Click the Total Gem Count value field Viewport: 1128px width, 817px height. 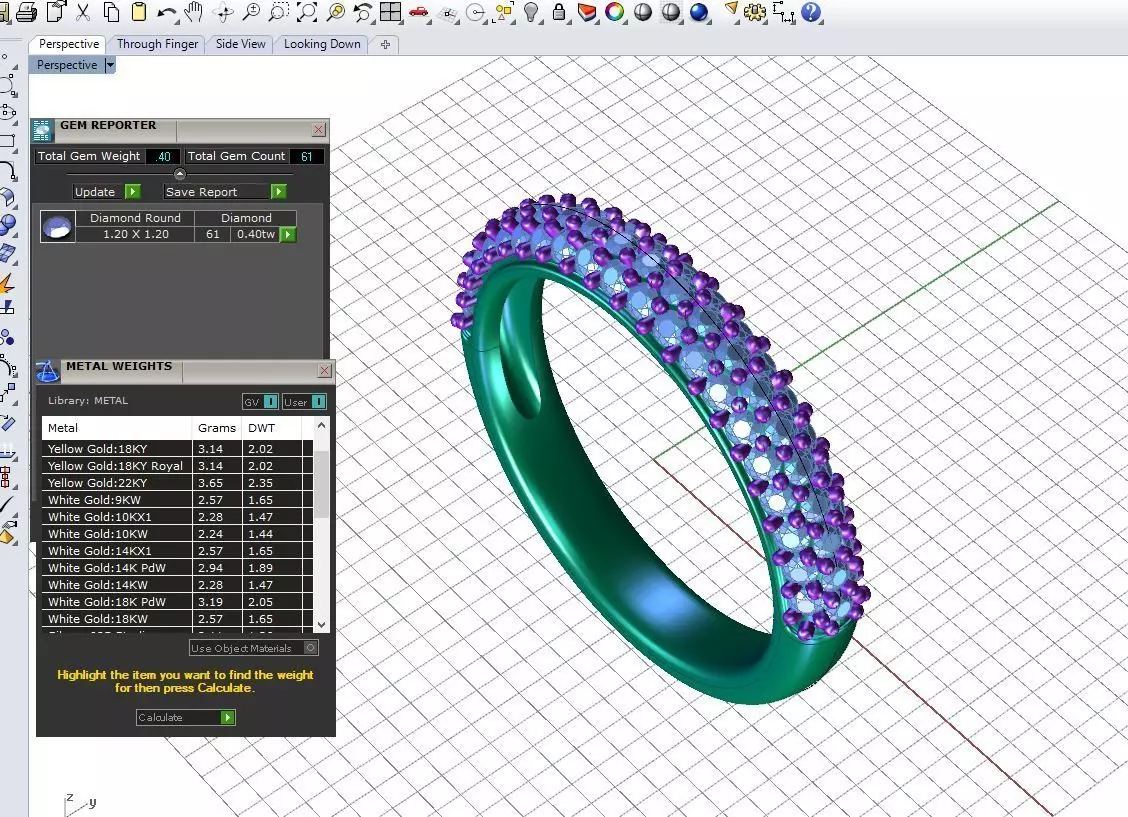(307, 157)
